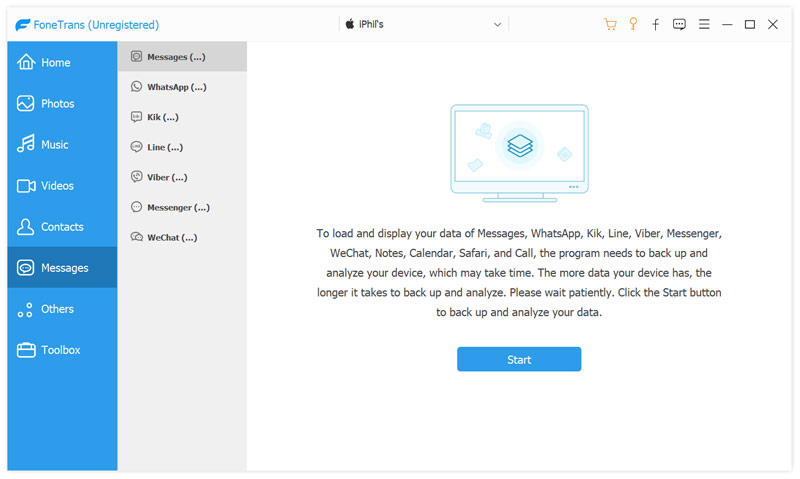This screenshot has width=800, height=479.
Task: Minimize the FoneTrans window
Action: 727,24
